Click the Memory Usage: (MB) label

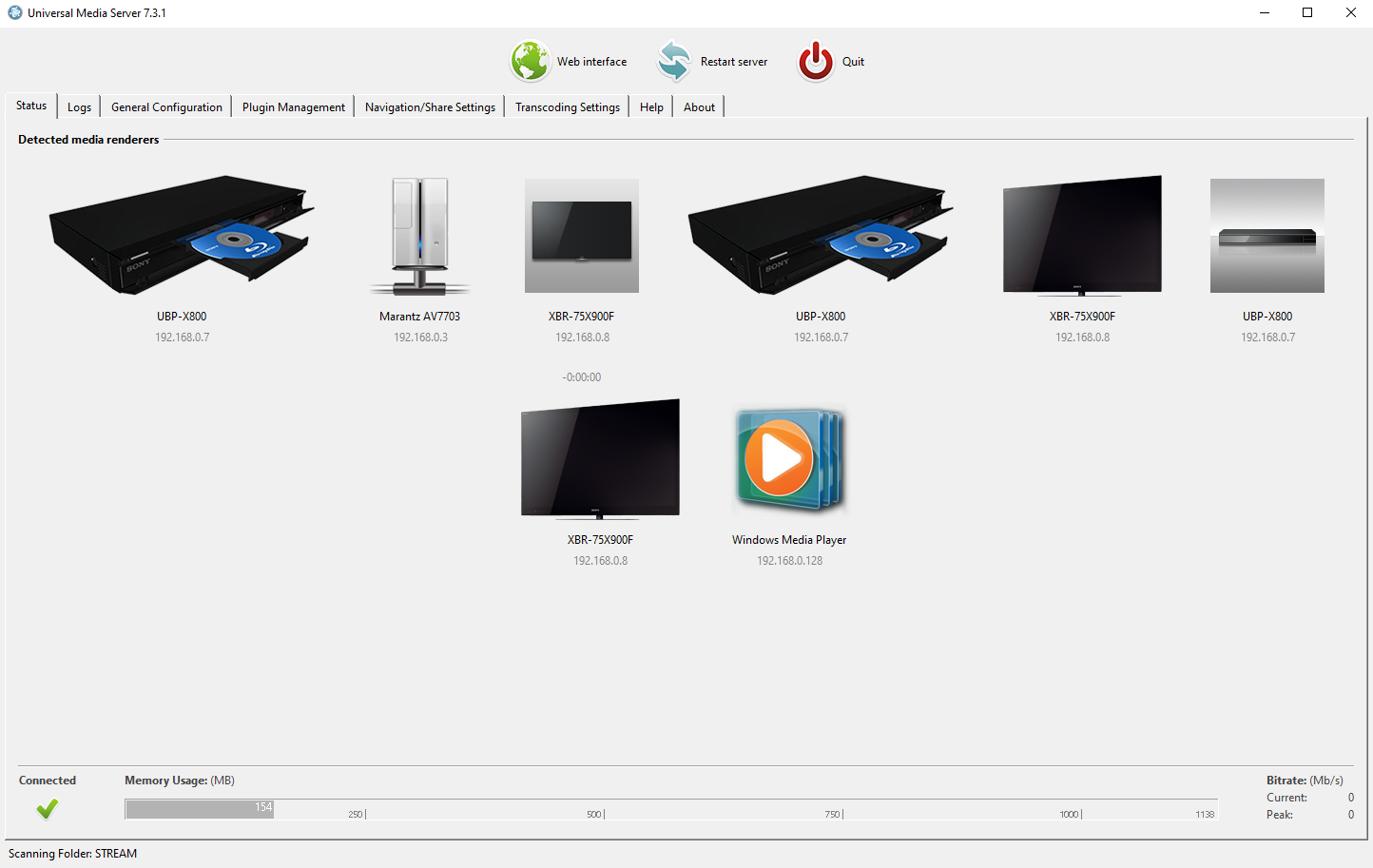pos(180,781)
